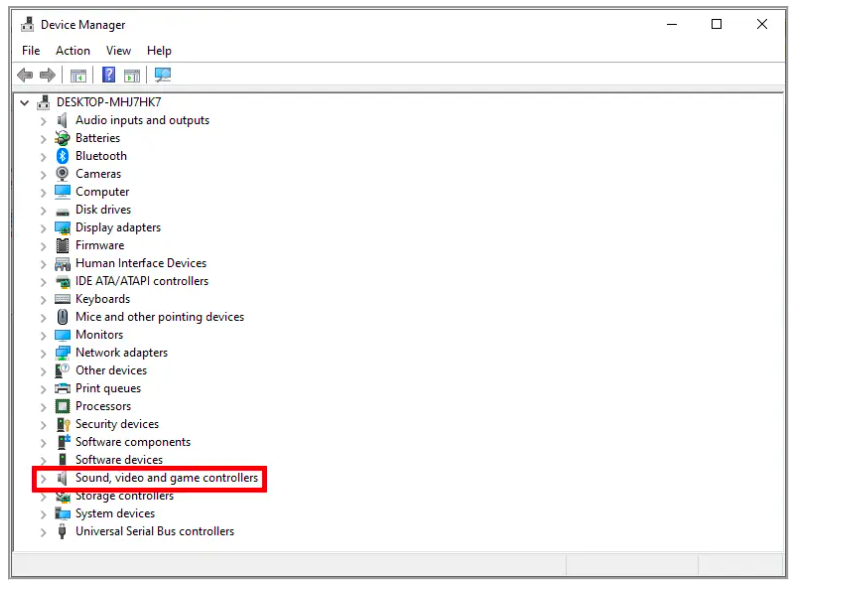Click the Print queues printer icon

click(x=62, y=388)
